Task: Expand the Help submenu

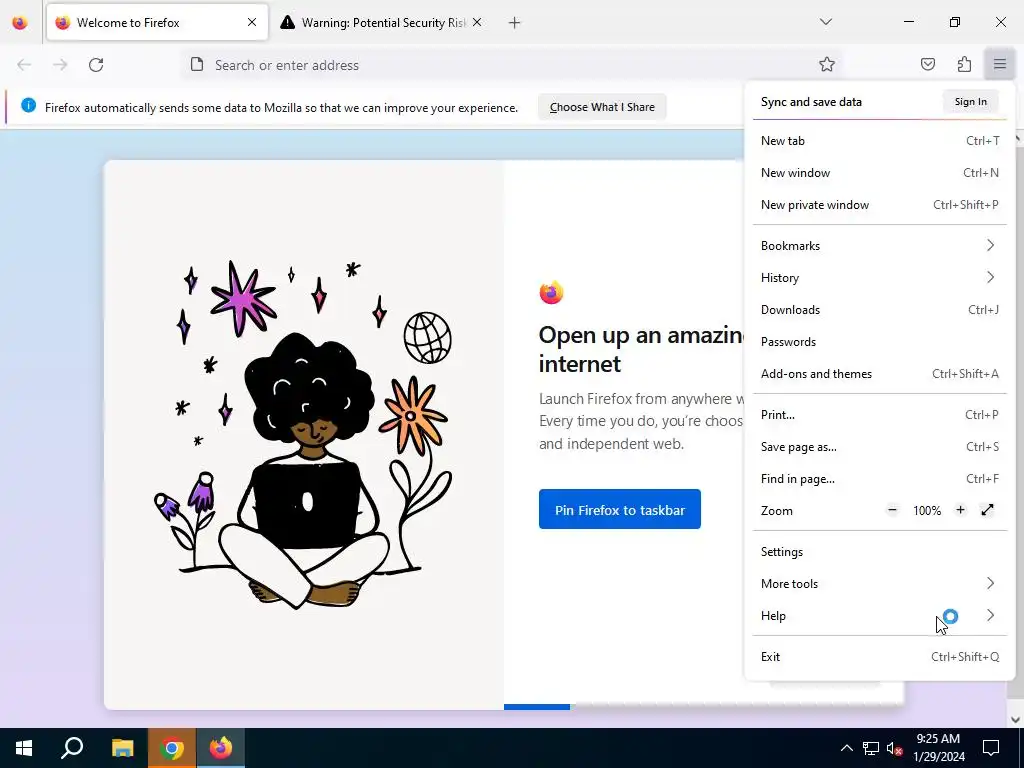Action: coord(880,616)
